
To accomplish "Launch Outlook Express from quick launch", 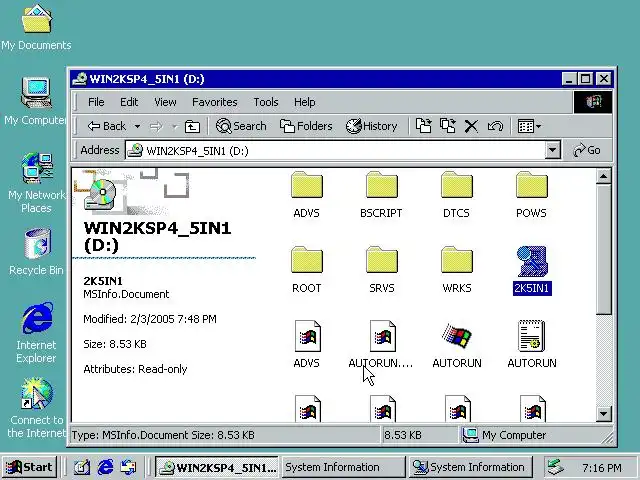I will click(128, 467).
